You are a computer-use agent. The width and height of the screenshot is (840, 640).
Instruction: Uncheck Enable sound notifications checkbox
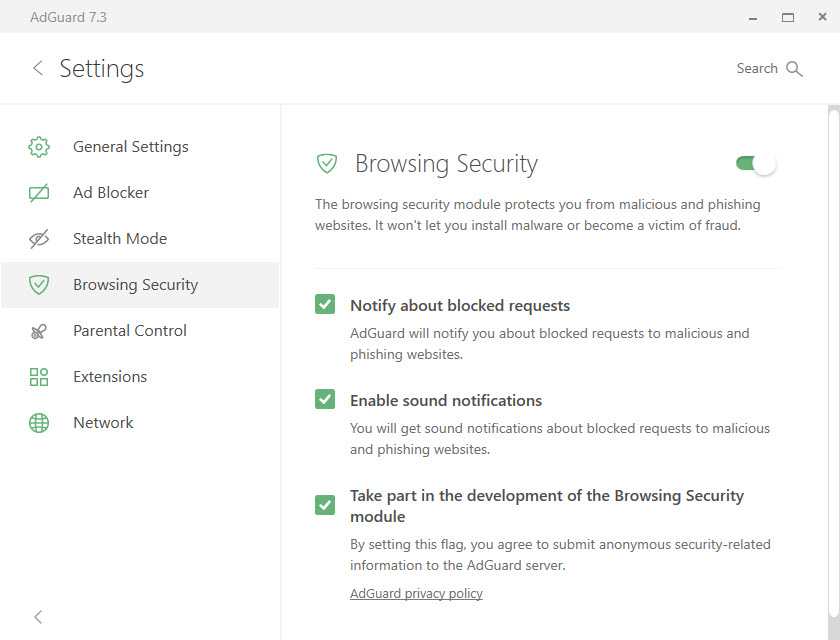[325, 399]
